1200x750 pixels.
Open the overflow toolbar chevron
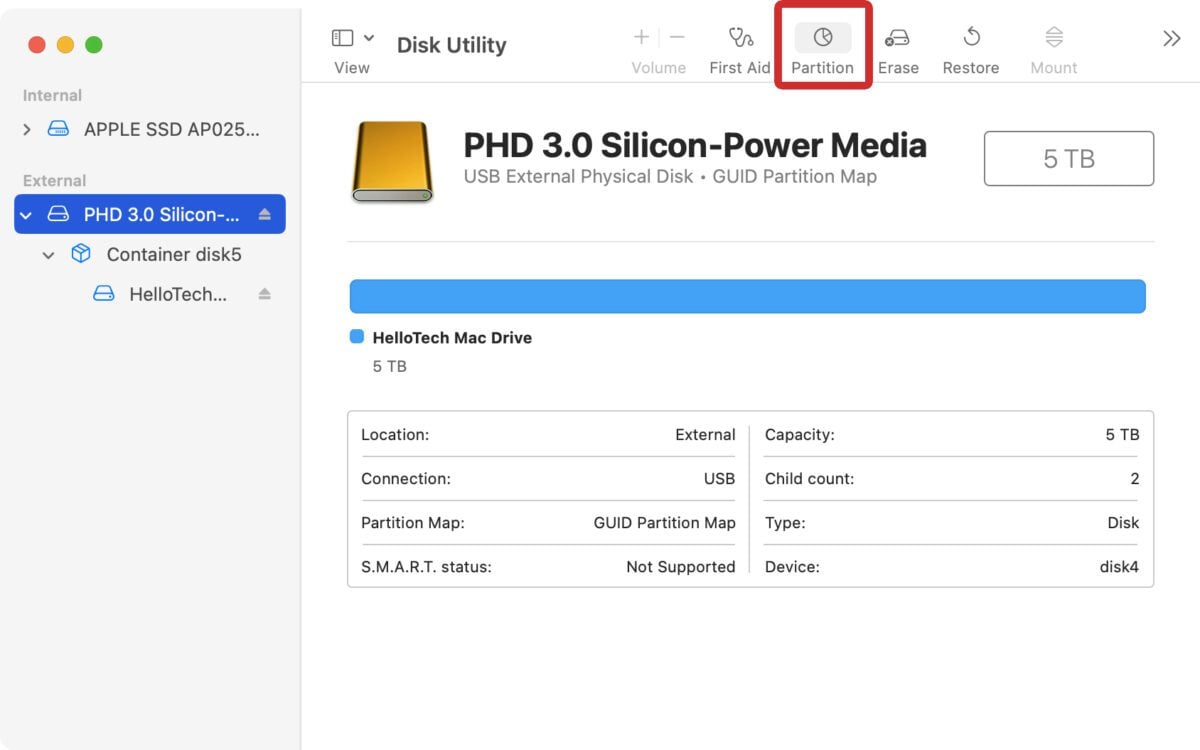click(1170, 38)
